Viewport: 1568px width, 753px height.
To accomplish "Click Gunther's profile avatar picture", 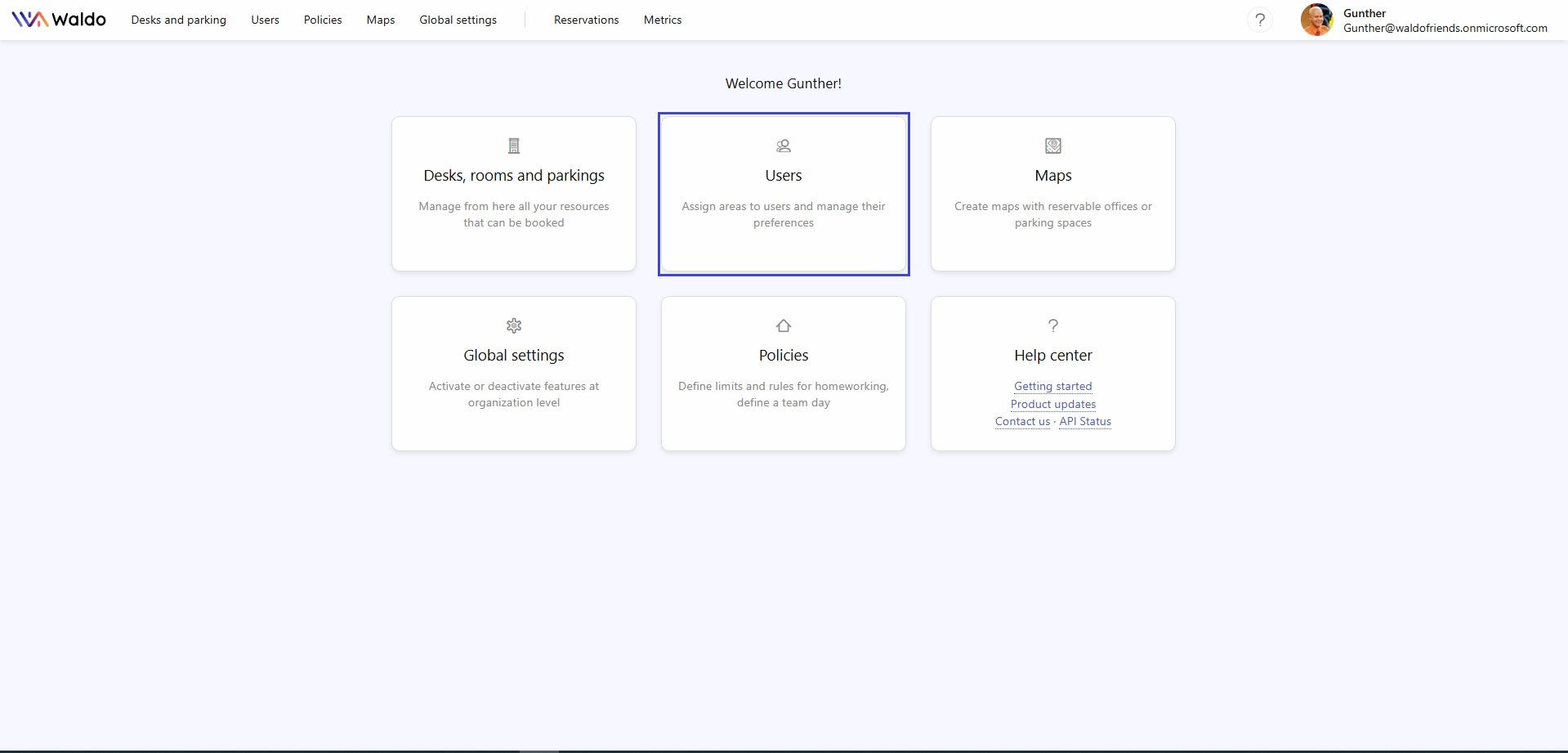I will pyautogui.click(x=1316, y=20).
